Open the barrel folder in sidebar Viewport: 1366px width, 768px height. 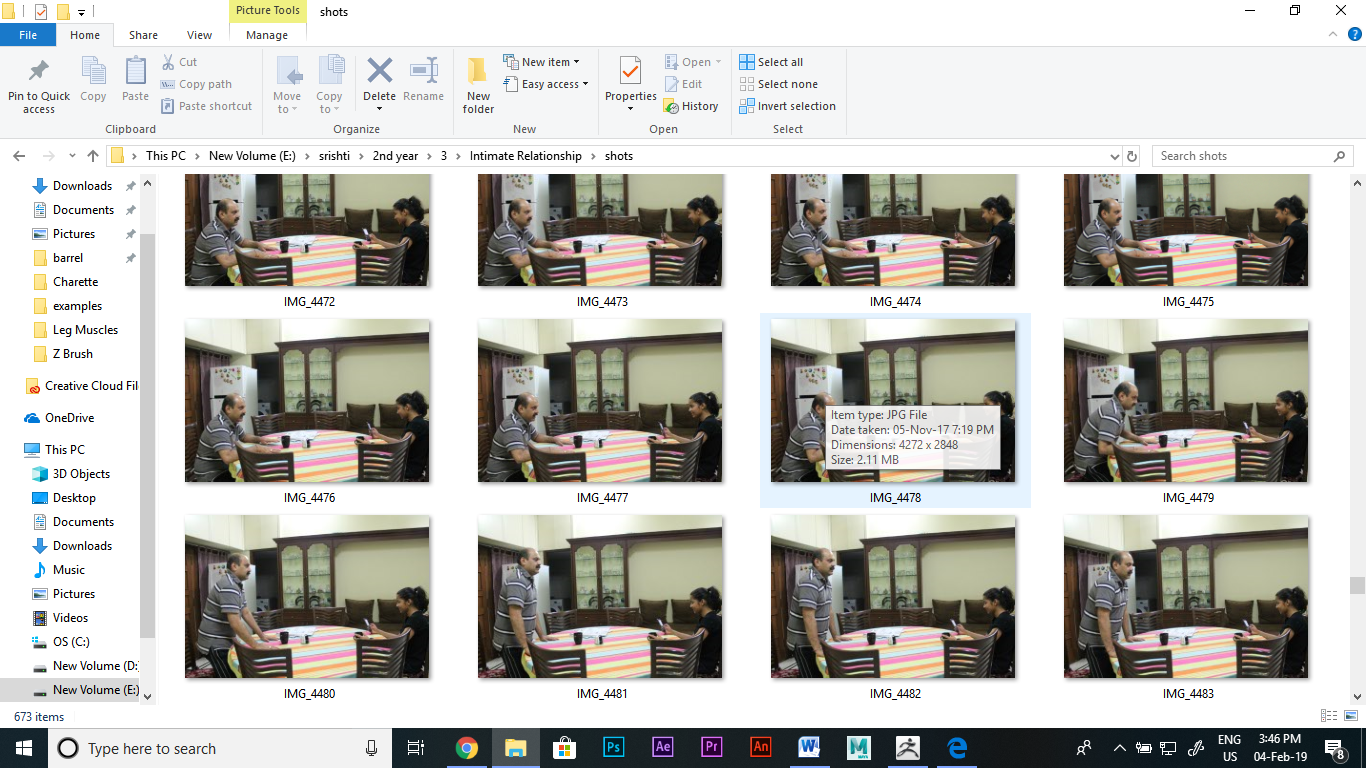(x=68, y=258)
